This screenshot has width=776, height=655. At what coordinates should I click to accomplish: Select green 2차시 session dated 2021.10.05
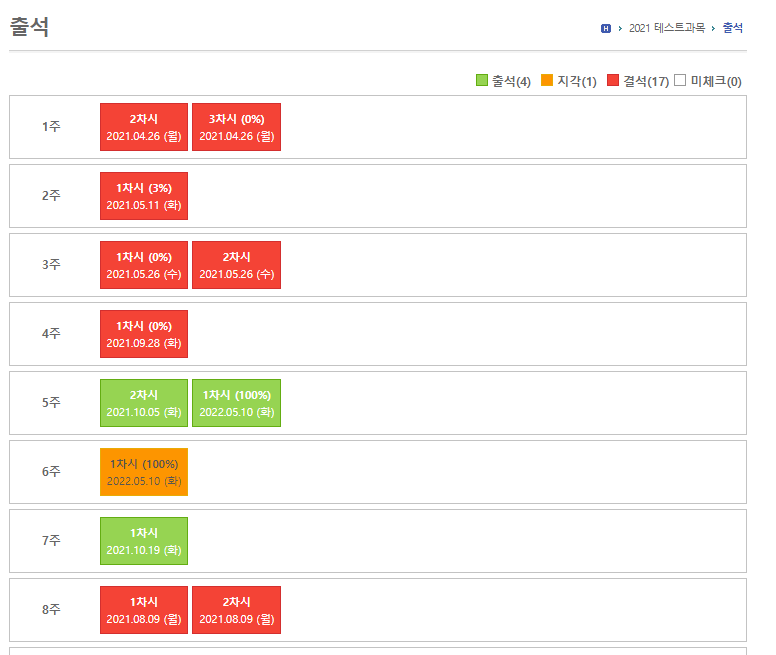[143, 403]
